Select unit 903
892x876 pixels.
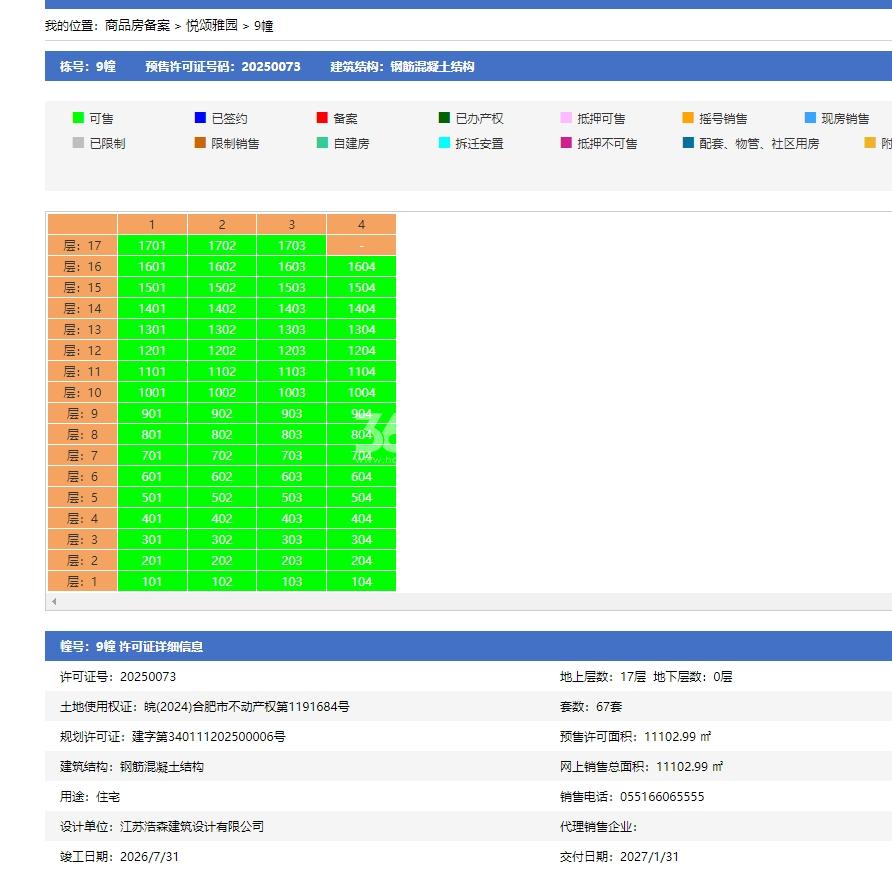point(292,414)
